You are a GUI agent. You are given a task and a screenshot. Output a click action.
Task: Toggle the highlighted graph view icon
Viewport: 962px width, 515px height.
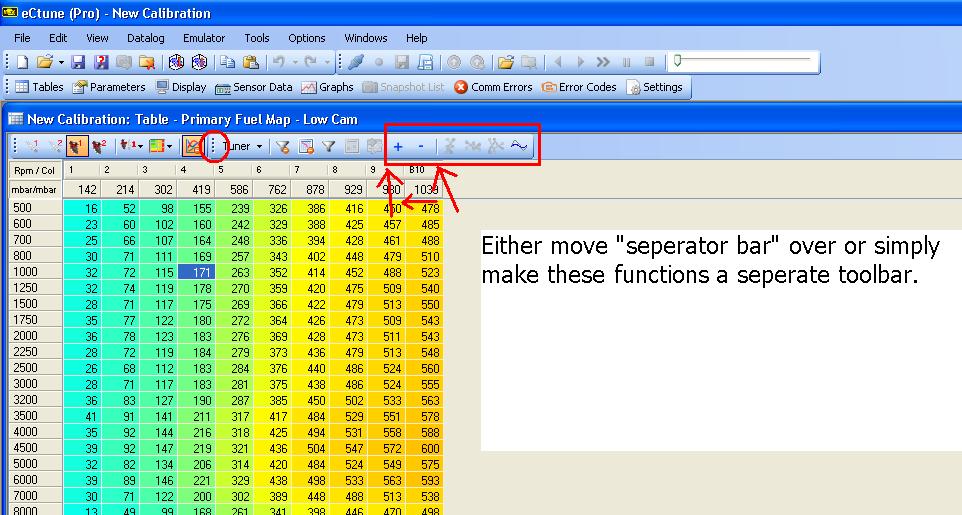[x=193, y=146]
